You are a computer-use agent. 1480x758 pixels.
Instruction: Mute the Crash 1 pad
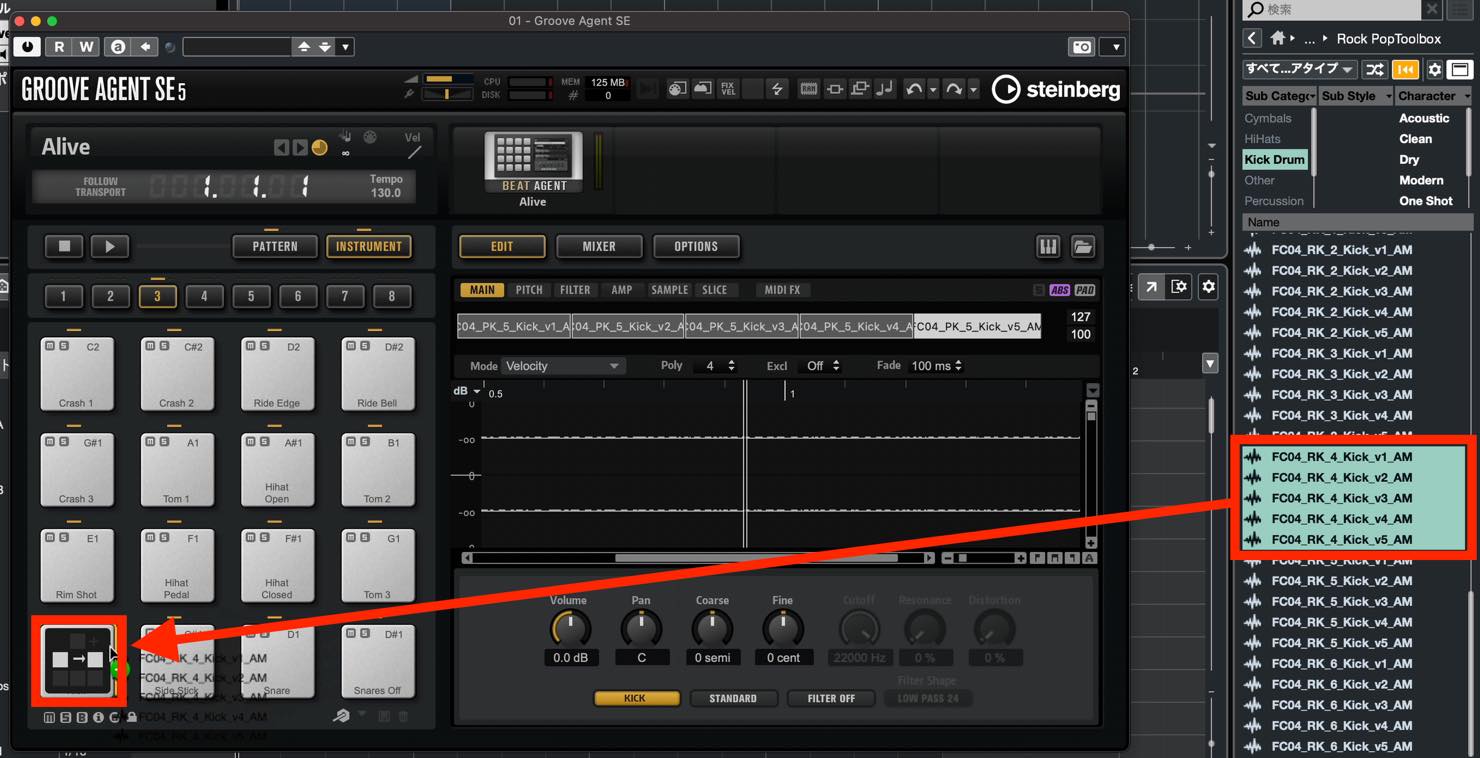(50, 346)
